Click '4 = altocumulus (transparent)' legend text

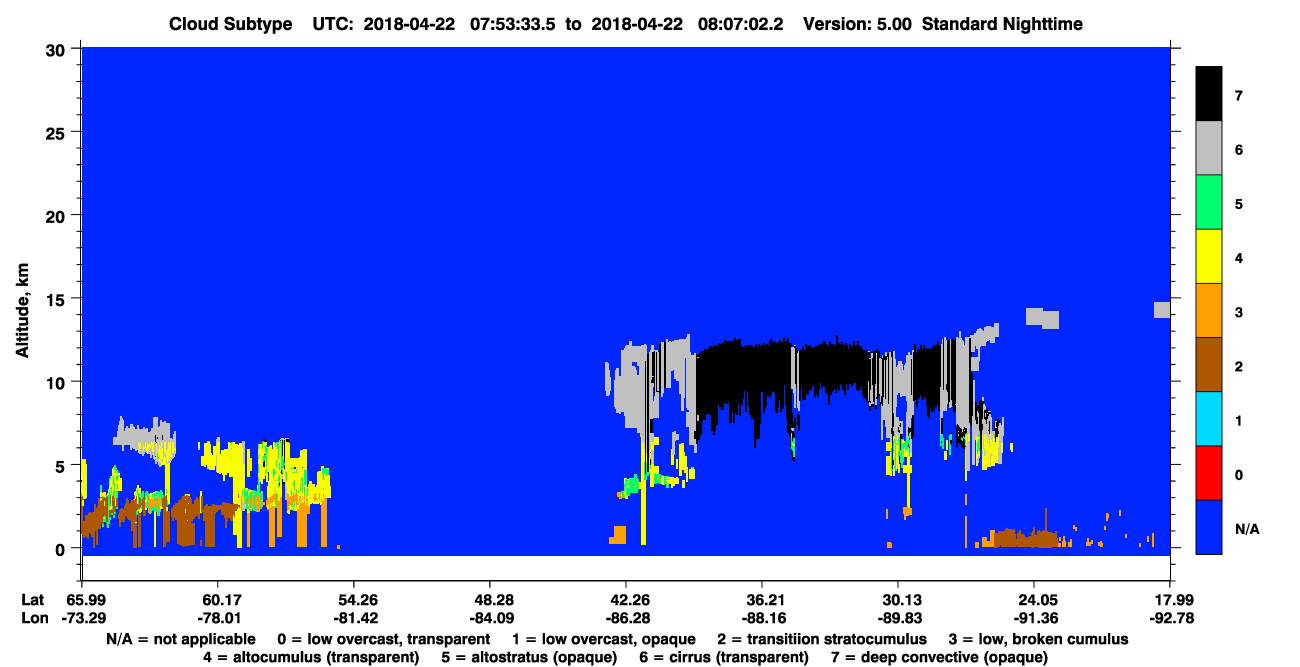(311, 657)
